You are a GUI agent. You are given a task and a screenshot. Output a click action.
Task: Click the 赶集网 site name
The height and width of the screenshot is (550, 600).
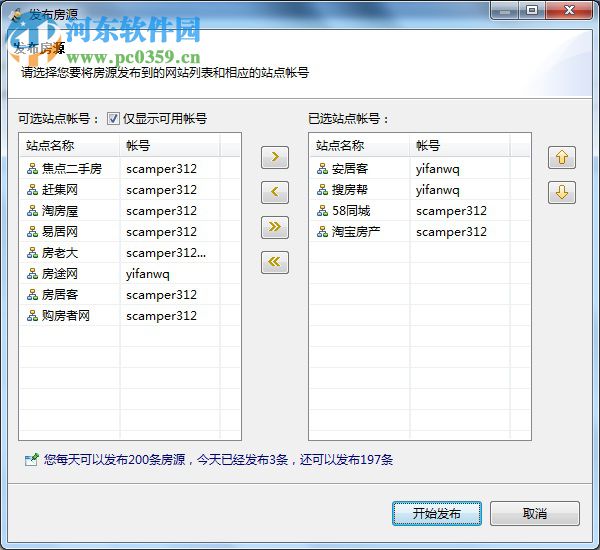(60, 190)
